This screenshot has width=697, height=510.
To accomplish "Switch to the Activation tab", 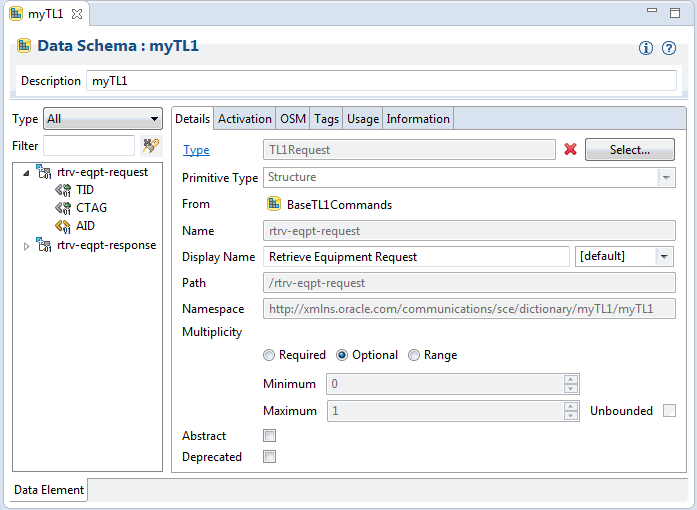I will pyautogui.click(x=244, y=119).
